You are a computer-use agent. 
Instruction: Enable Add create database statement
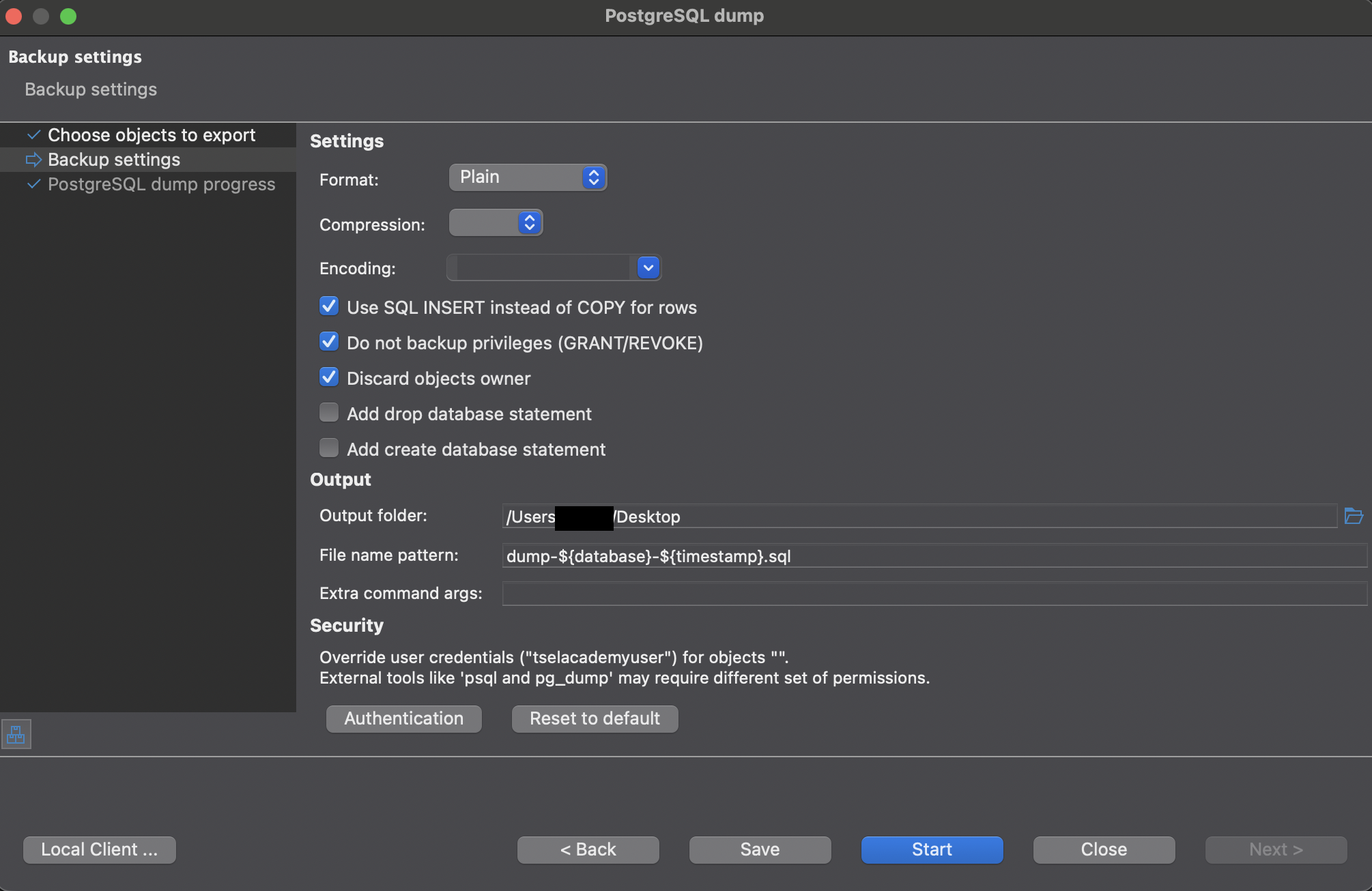(x=329, y=448)
